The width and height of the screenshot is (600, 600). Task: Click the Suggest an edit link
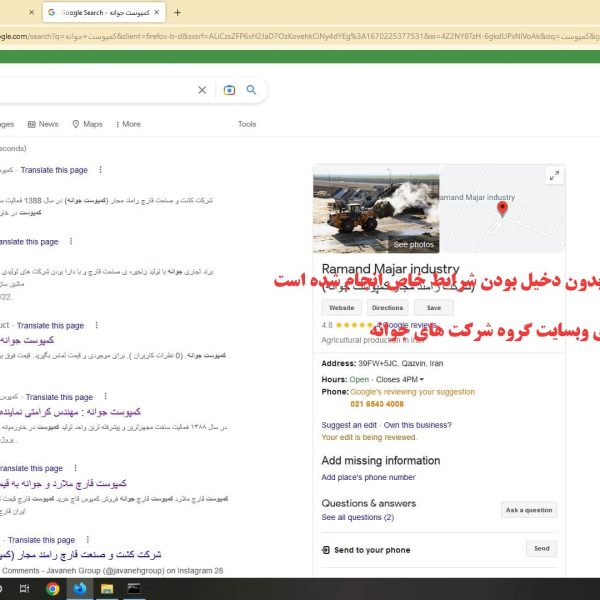click(350, 425)
